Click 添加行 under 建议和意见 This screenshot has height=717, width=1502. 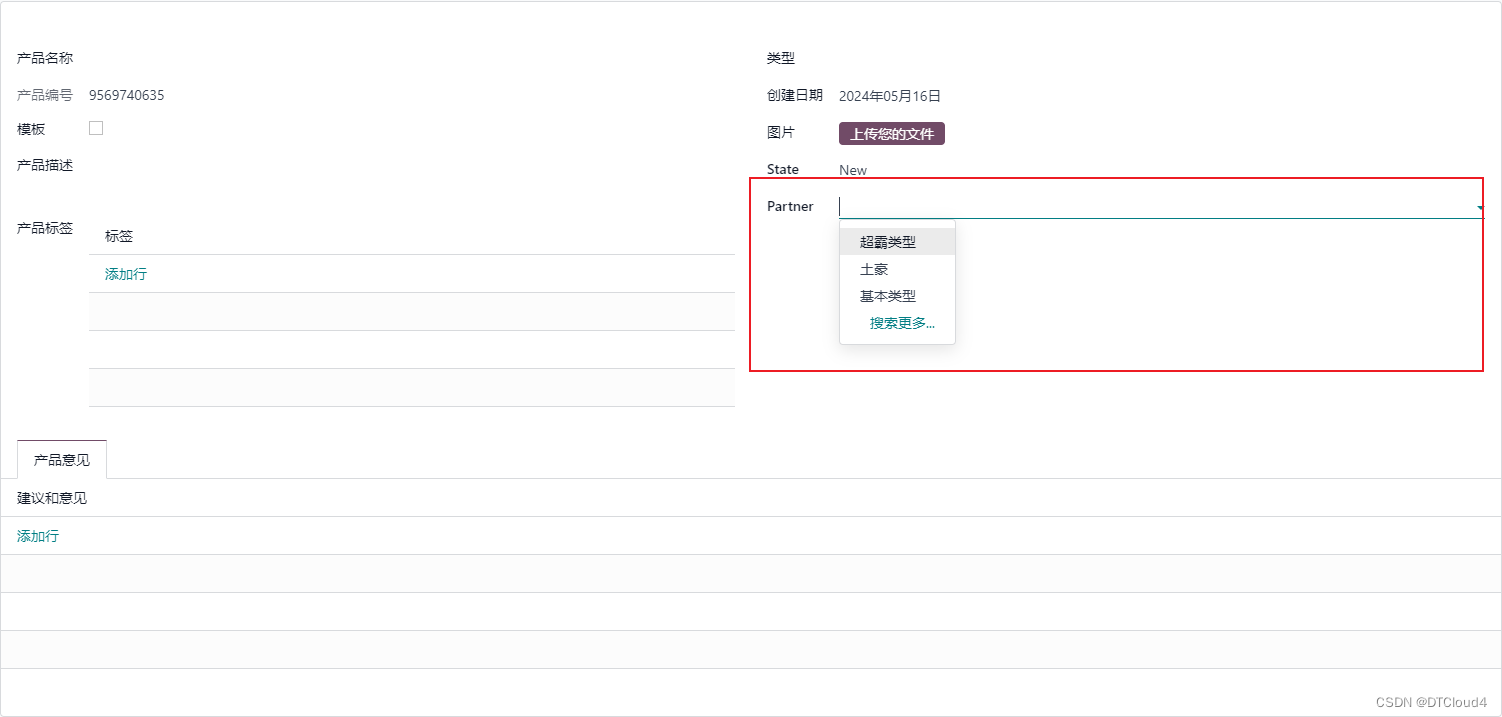coord(37,535)
